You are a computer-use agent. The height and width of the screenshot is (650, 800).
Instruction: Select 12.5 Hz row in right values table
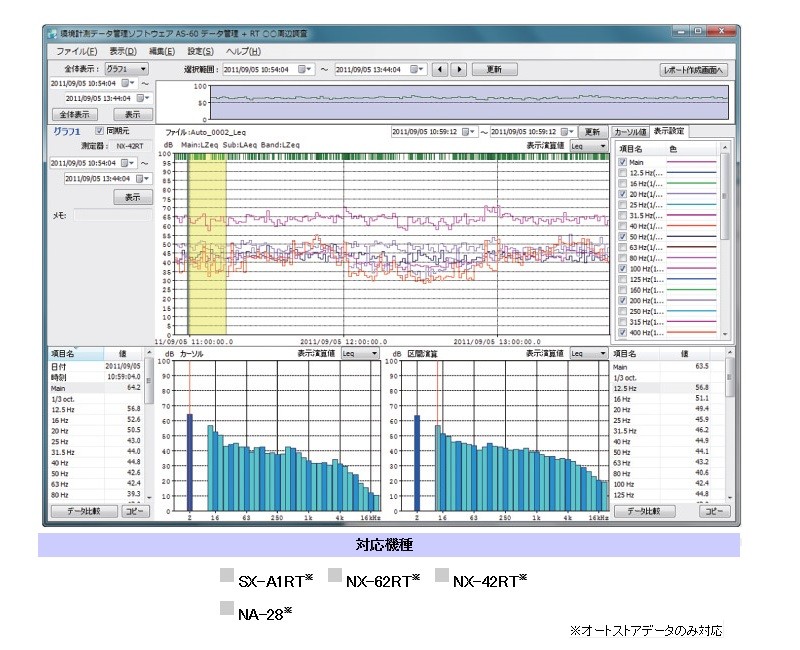coord(668,388)
